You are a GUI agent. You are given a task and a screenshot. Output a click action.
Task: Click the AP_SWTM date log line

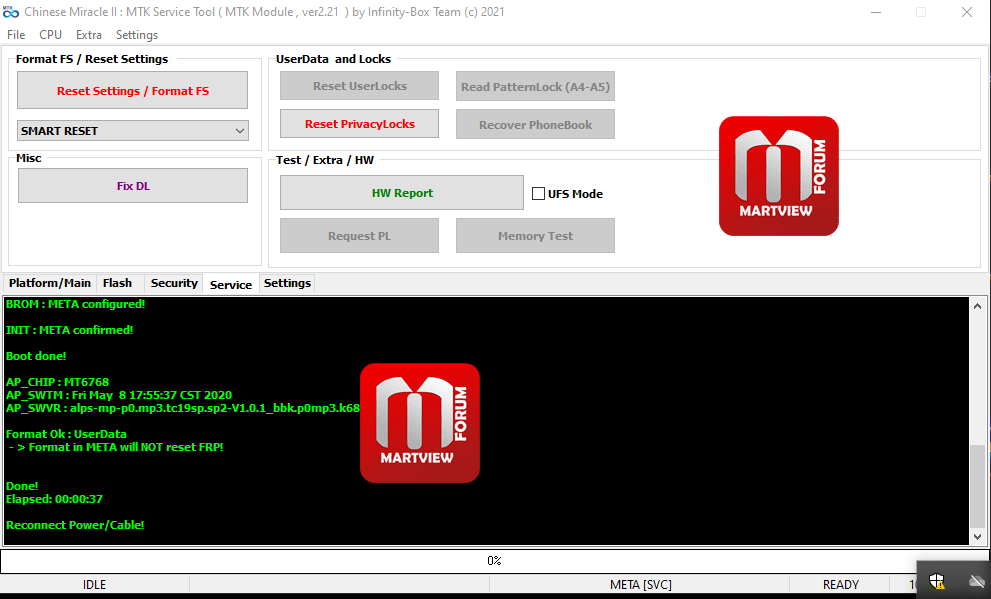click(119, 395)
